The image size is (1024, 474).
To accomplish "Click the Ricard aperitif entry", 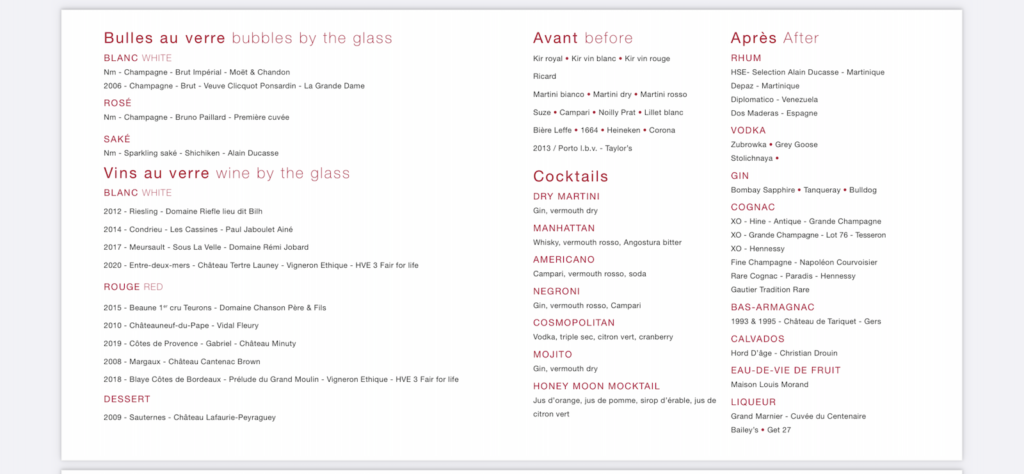I will (545, 76).
